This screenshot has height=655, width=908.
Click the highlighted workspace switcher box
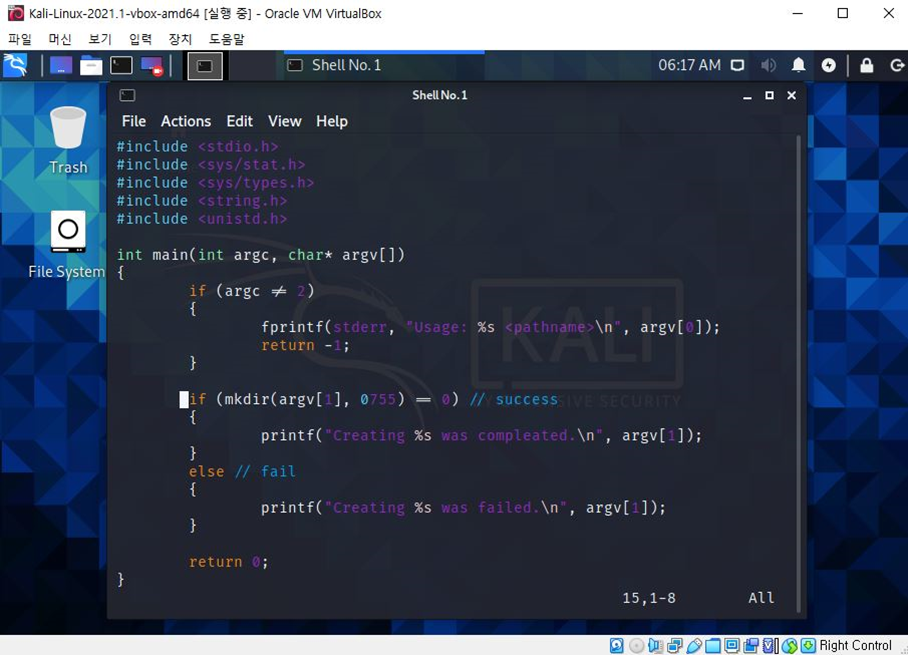tap(205, 65)
